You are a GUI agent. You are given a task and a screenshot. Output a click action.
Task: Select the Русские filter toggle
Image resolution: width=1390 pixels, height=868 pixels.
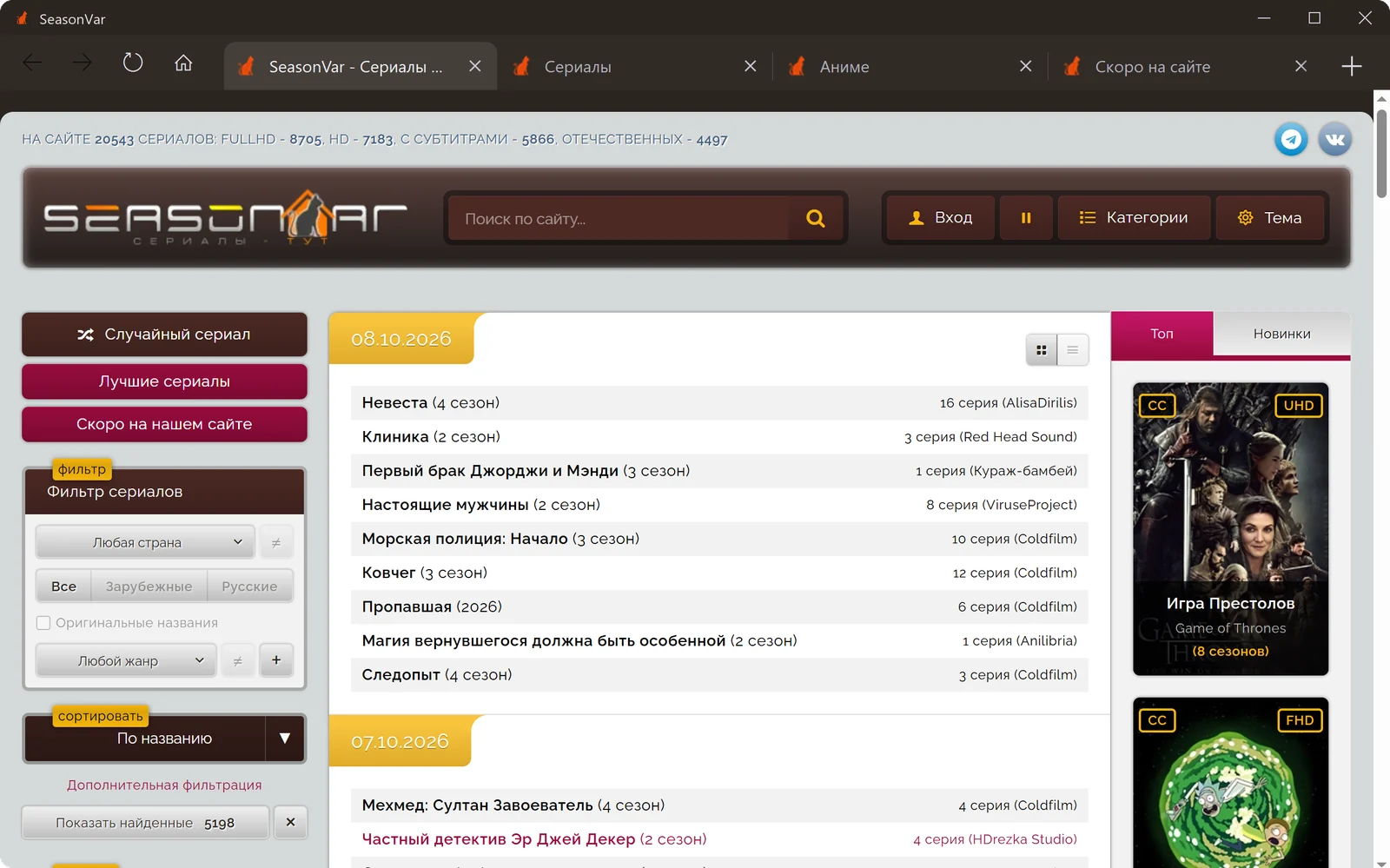pos(249,586)
